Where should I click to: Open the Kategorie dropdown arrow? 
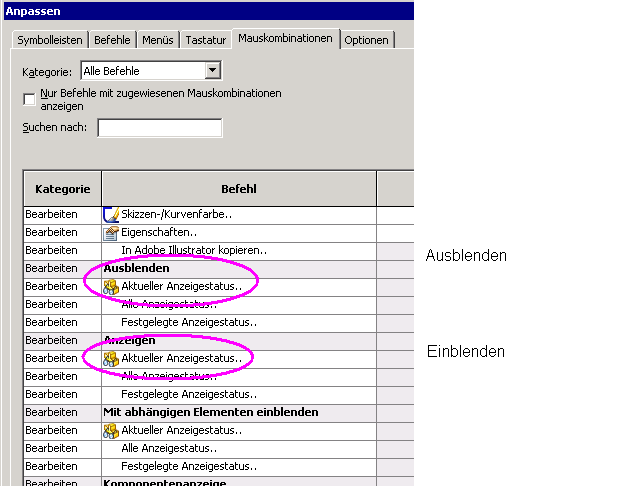213,70
